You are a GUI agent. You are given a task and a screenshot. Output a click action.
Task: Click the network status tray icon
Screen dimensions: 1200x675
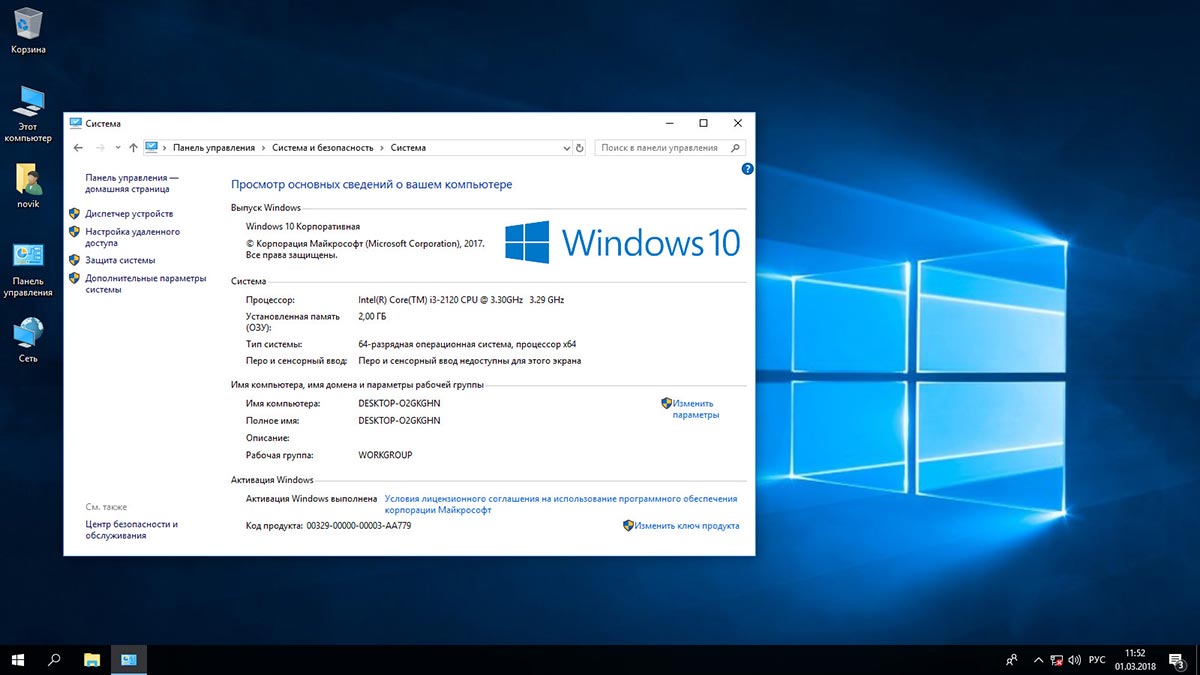(x=1056, y=660)
